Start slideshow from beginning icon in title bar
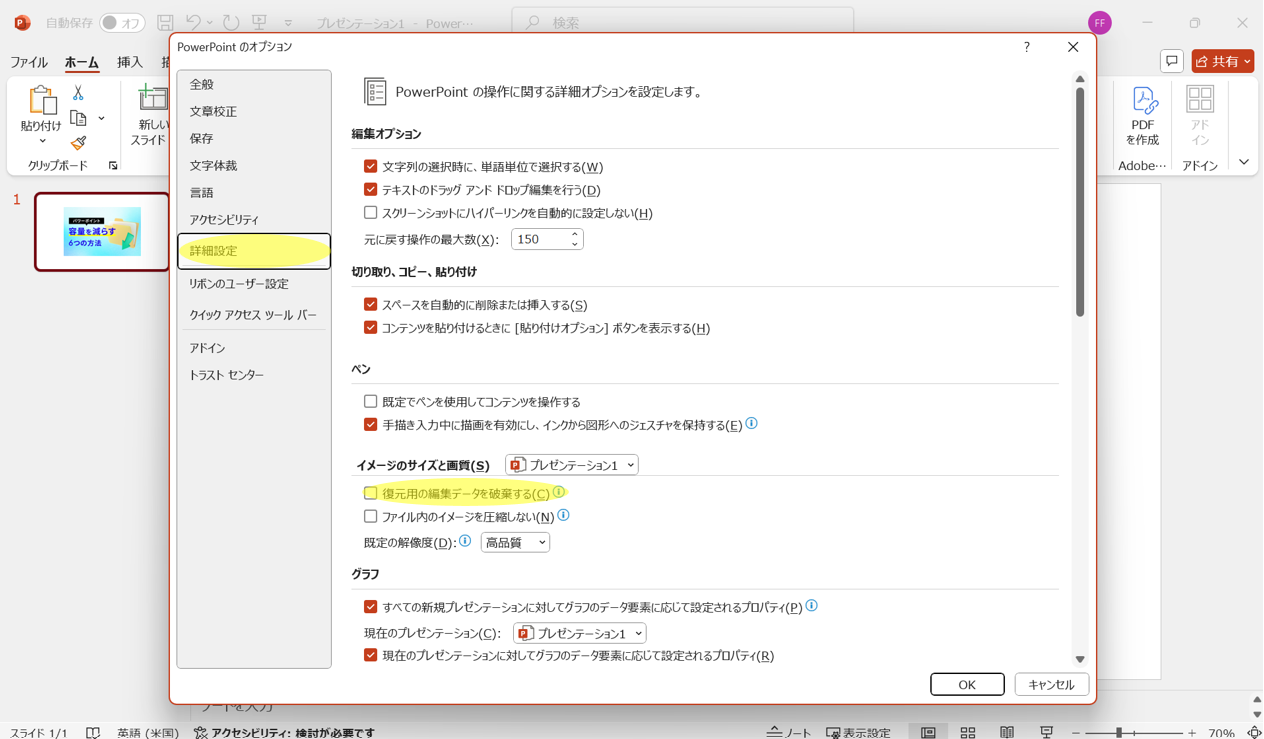1264x739 pixels. pos(259,22)
